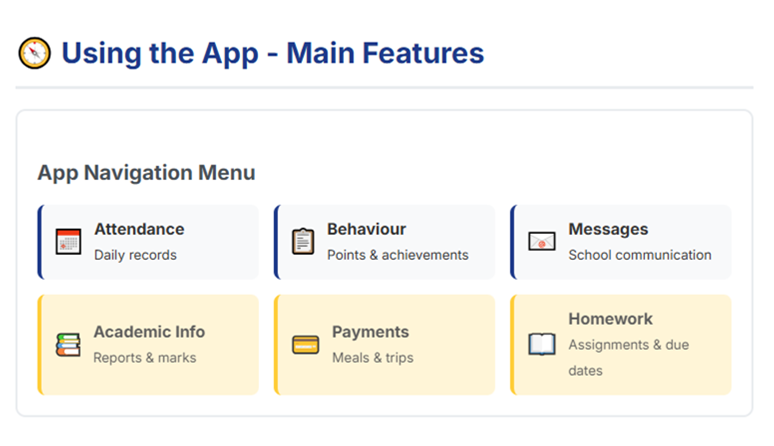Viewport: 774px width, 446px height.
Task: Select the Messages menu title
Action: pyautogui.click(x=608, y=229)
